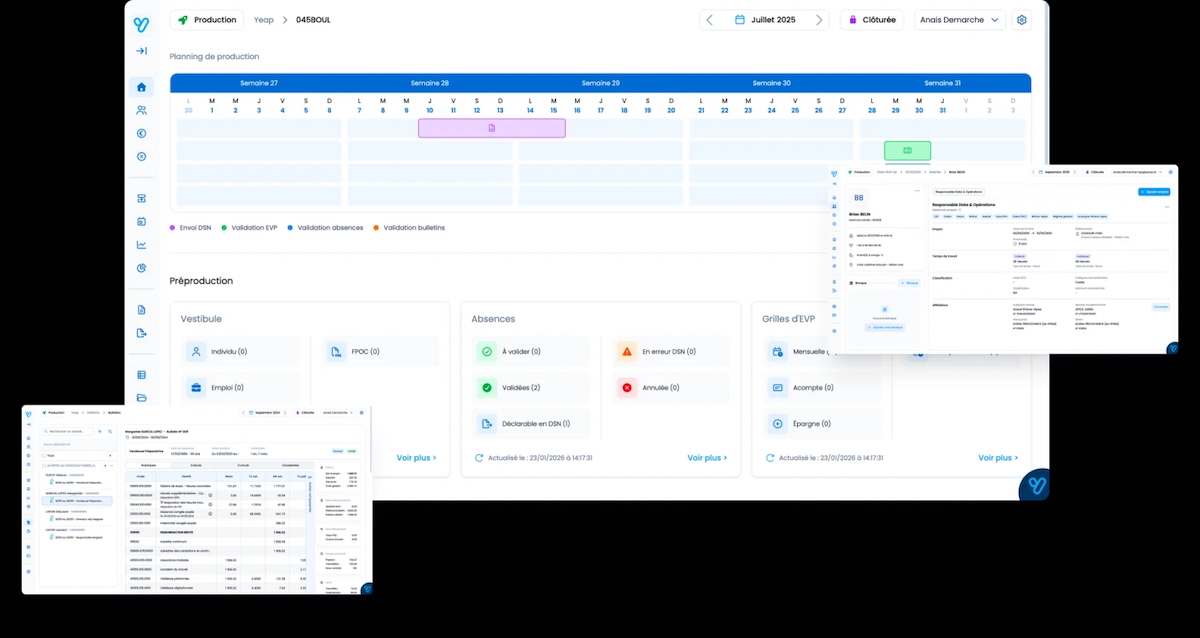1200x638 pixels.
Task: Switch to Cumuls tab in bulletin window
Action: 243,465
